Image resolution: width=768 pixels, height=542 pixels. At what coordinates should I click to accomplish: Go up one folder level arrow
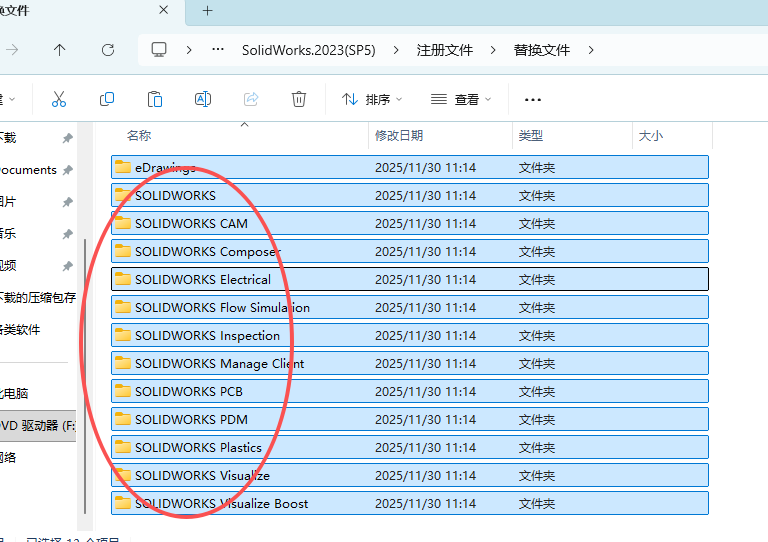(59, 50)
